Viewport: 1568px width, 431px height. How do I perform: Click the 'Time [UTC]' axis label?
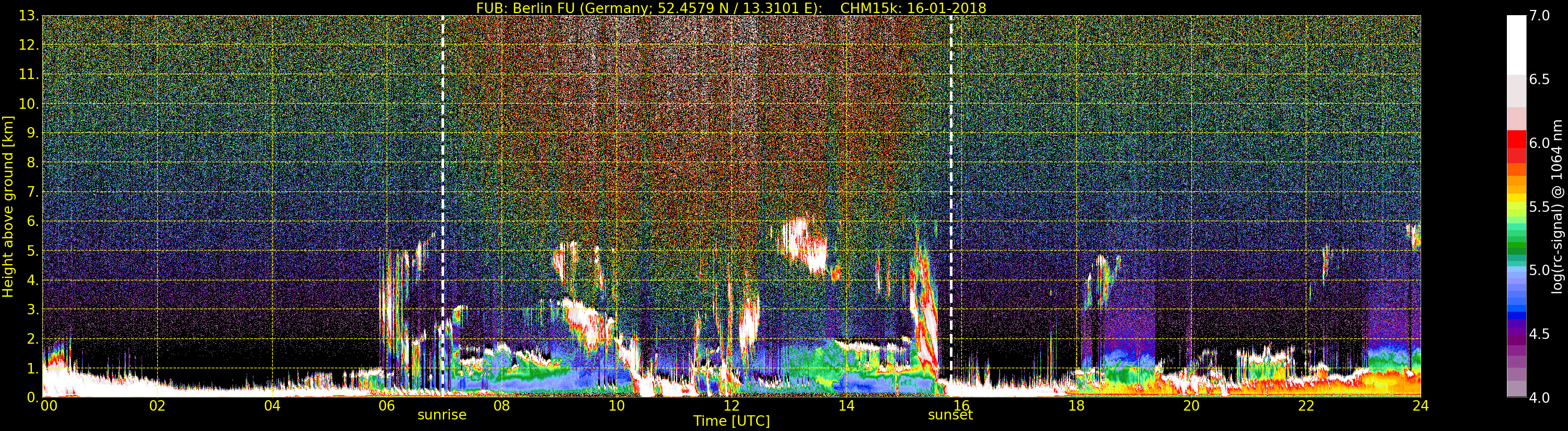click(731, 421)
